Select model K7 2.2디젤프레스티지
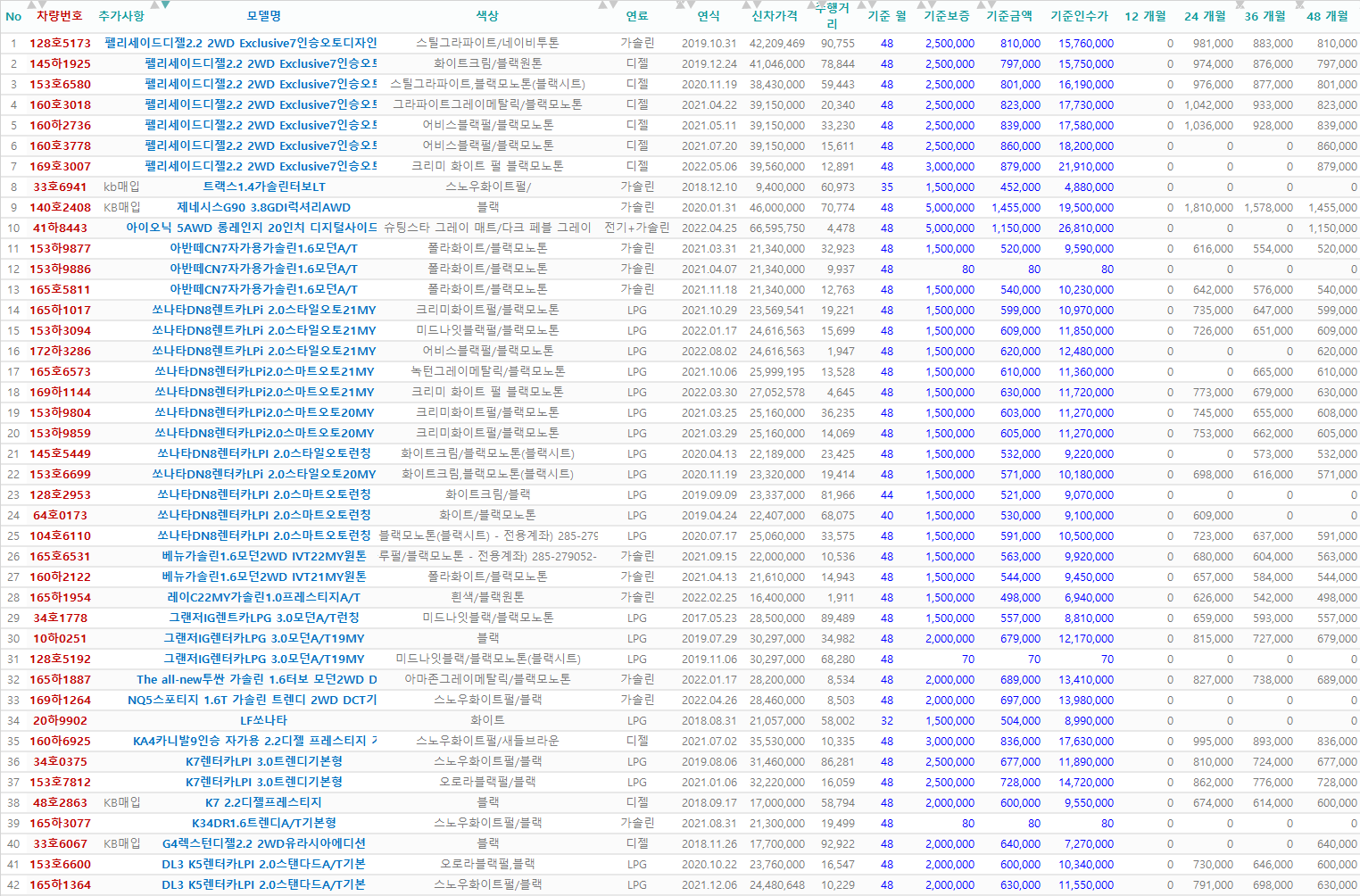 (264, 802)
